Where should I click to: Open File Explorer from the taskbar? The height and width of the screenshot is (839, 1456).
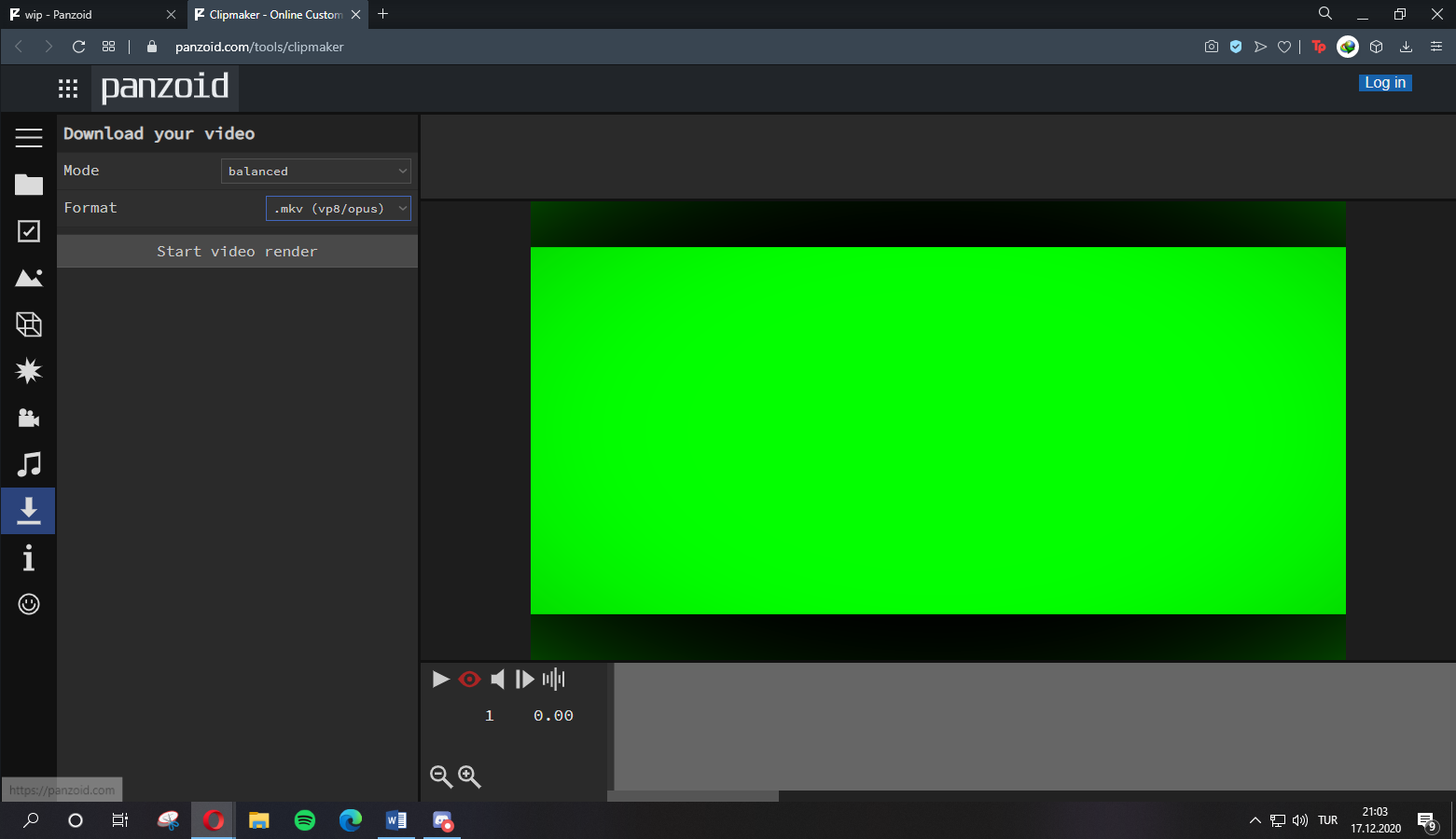259,820
